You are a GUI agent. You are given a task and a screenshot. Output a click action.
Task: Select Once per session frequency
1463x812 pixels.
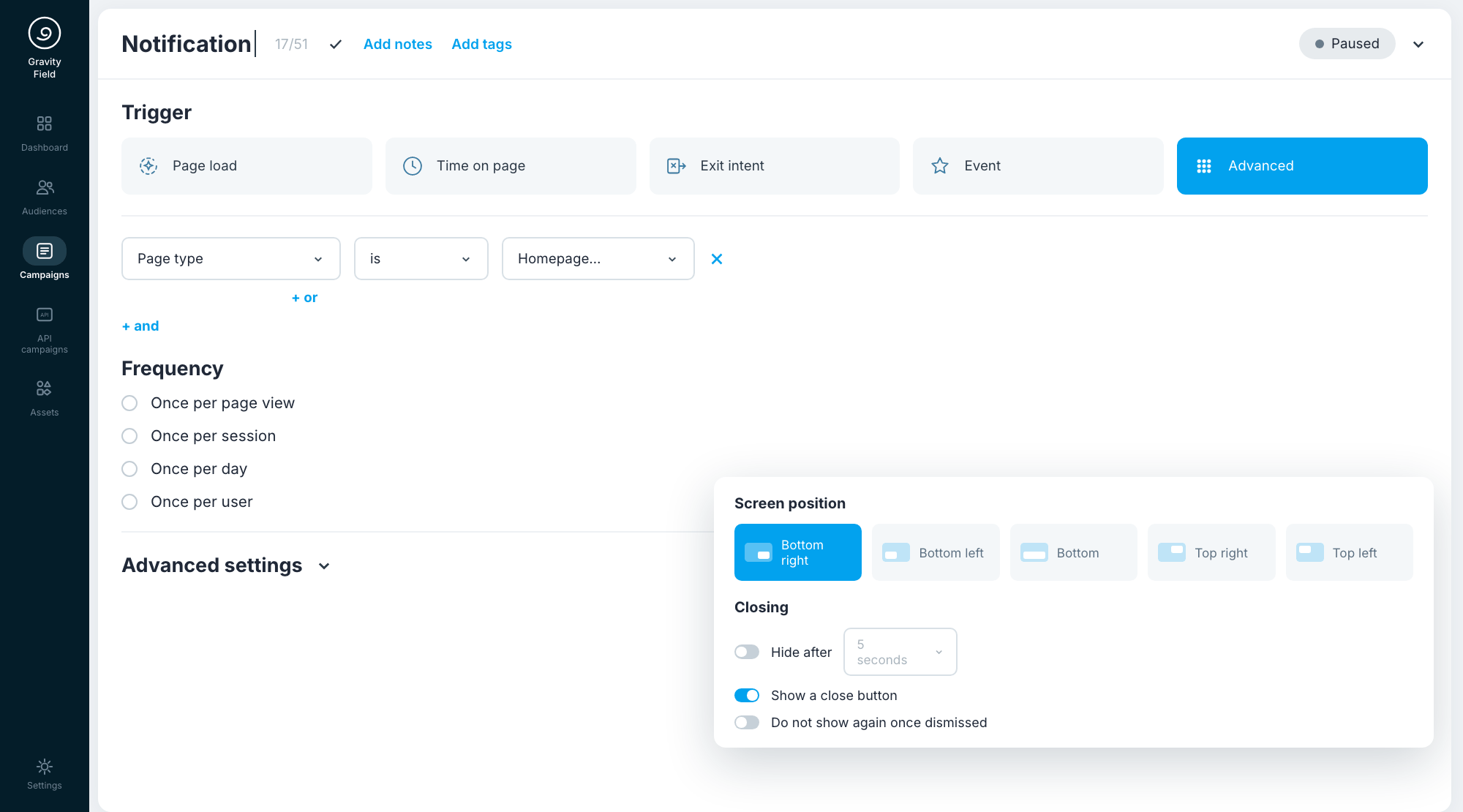pyautogui.click(x=129, y=436)
